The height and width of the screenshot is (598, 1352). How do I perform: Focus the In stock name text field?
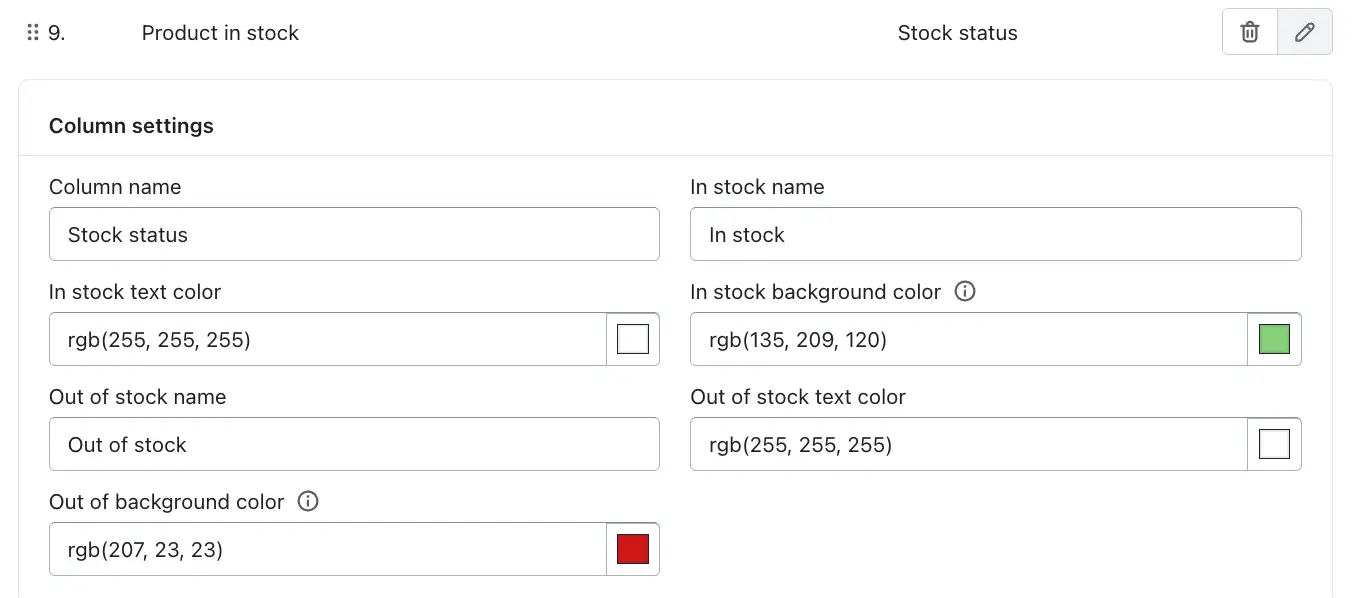click(995, 235)
